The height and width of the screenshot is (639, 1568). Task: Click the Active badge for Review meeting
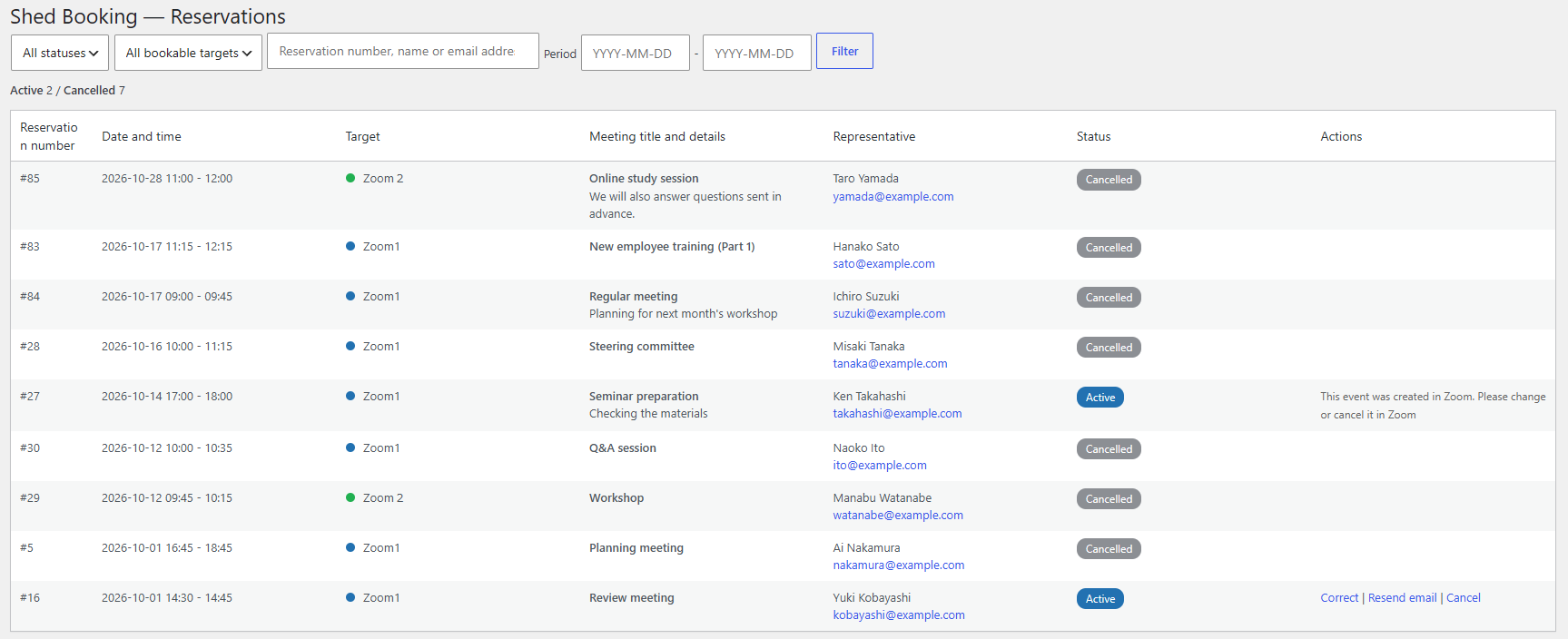click(x=1100, y=599)
